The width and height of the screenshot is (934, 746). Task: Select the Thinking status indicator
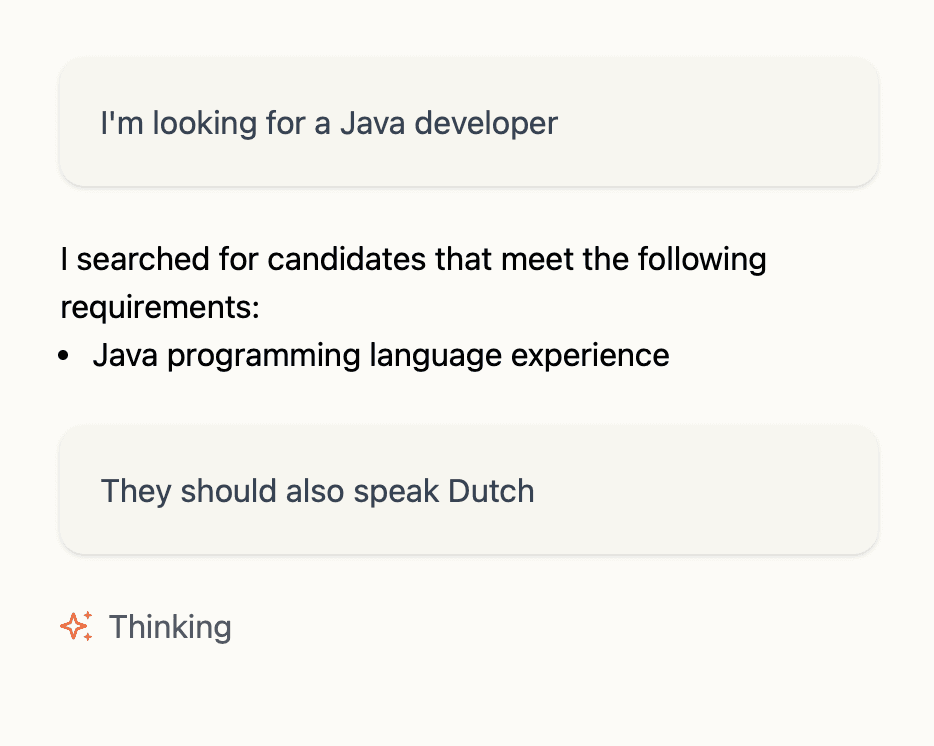(x=145, y=627)
